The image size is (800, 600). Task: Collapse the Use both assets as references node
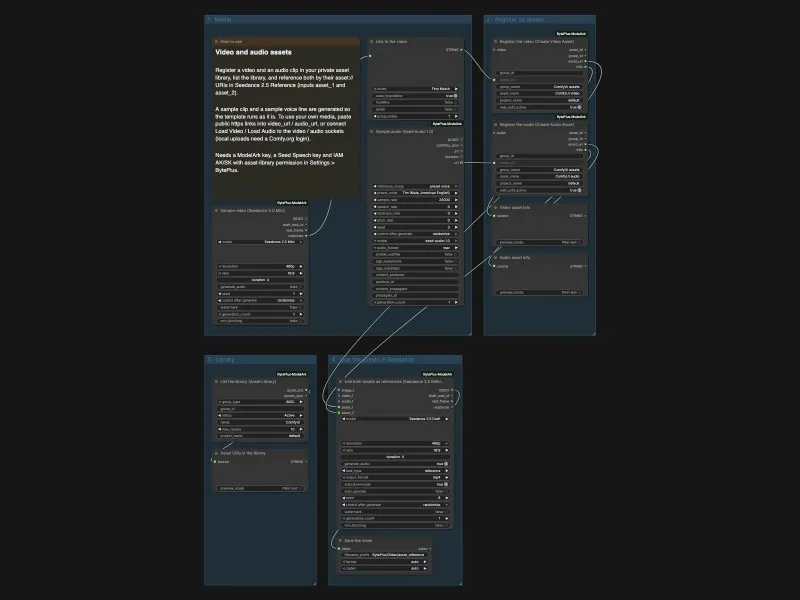340,381
